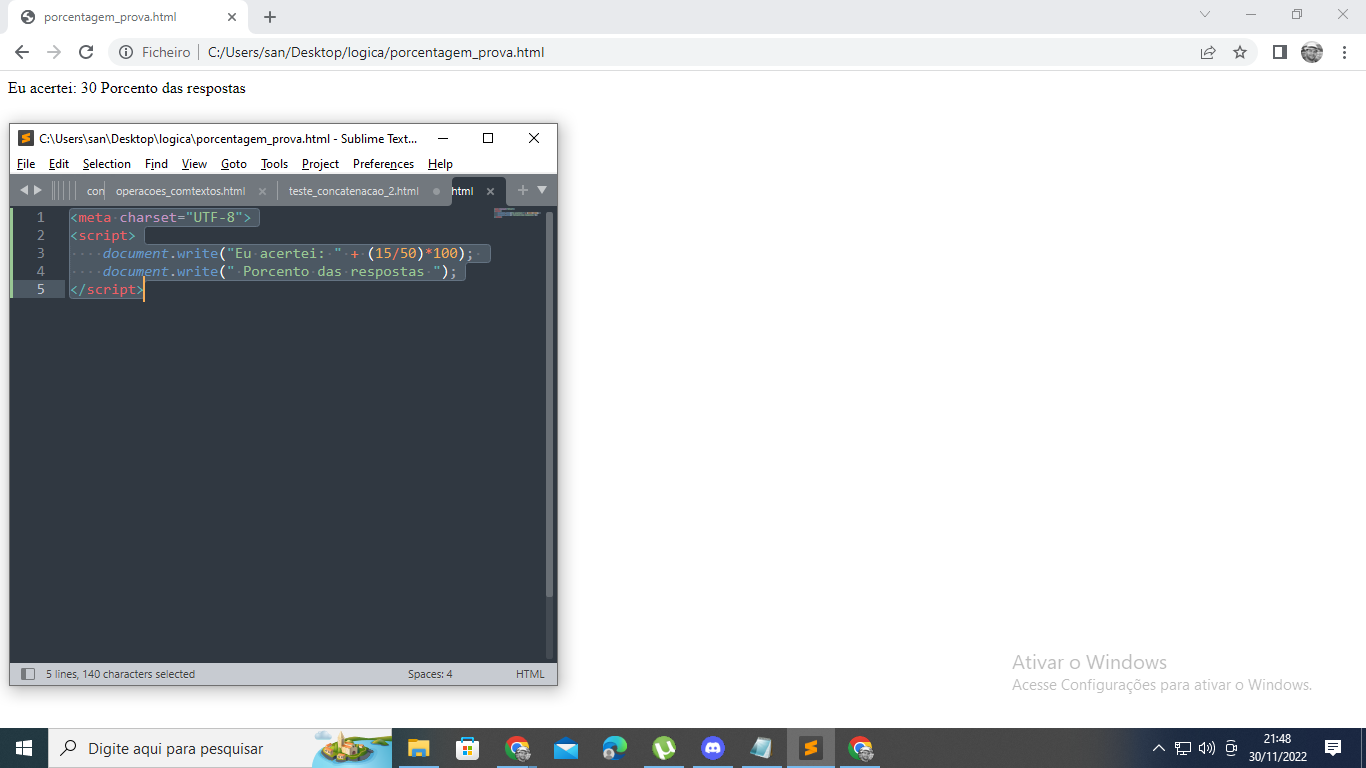Open the Windows notification center

pos(1332,748)
